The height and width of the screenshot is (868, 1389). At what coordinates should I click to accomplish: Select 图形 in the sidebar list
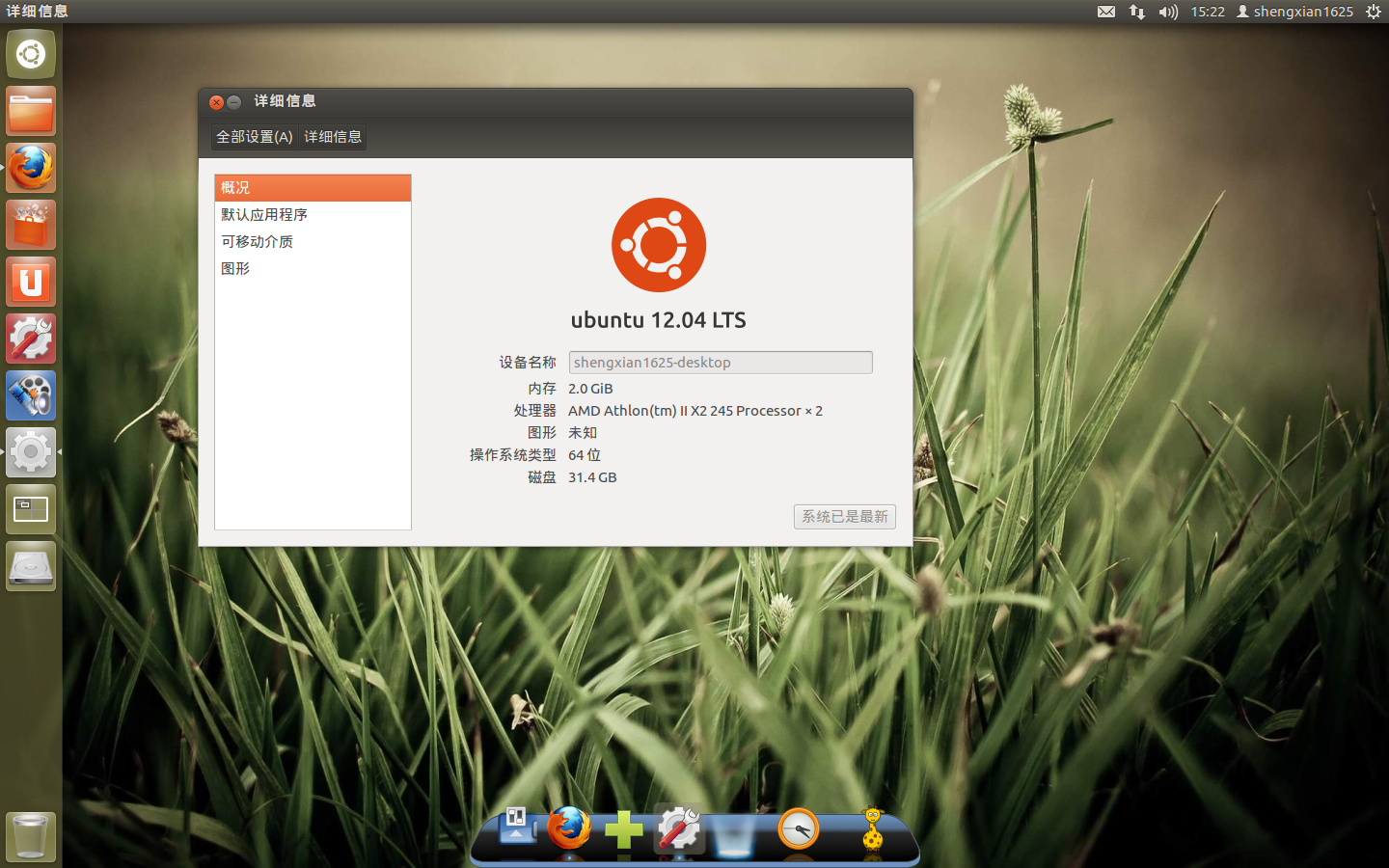tap(313, 269)
